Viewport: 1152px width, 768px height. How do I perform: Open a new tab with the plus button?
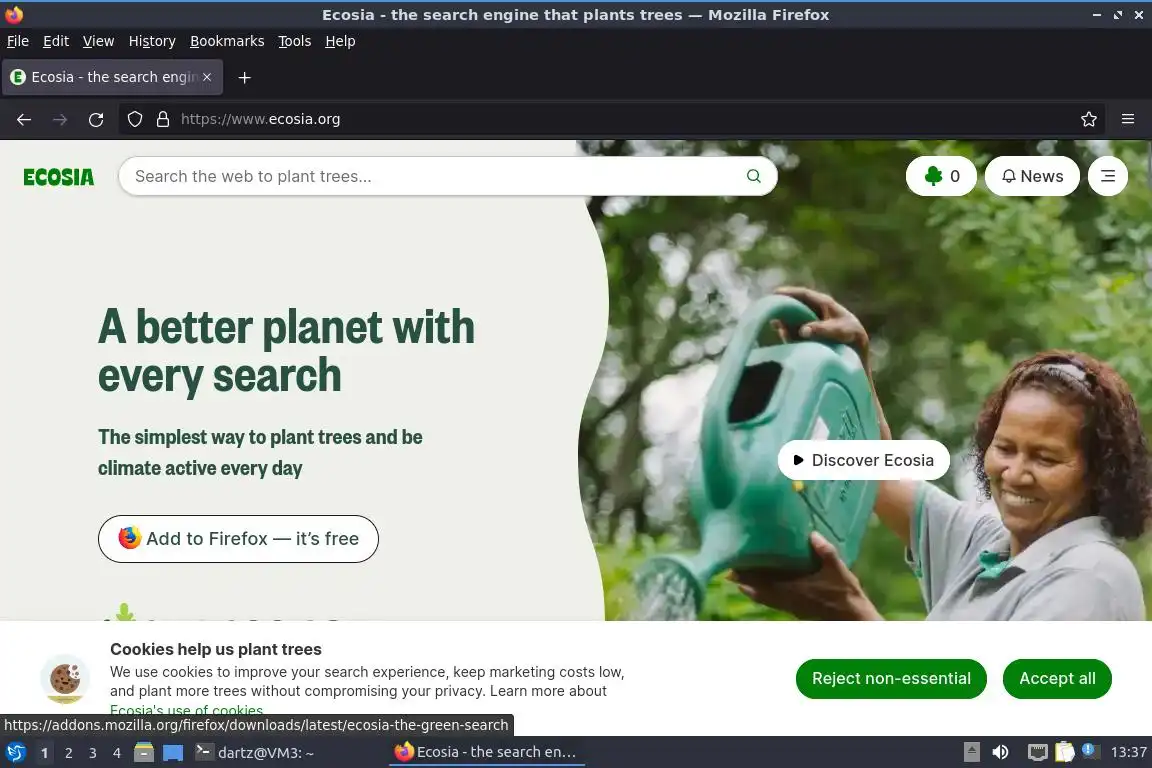click(245, 77)
